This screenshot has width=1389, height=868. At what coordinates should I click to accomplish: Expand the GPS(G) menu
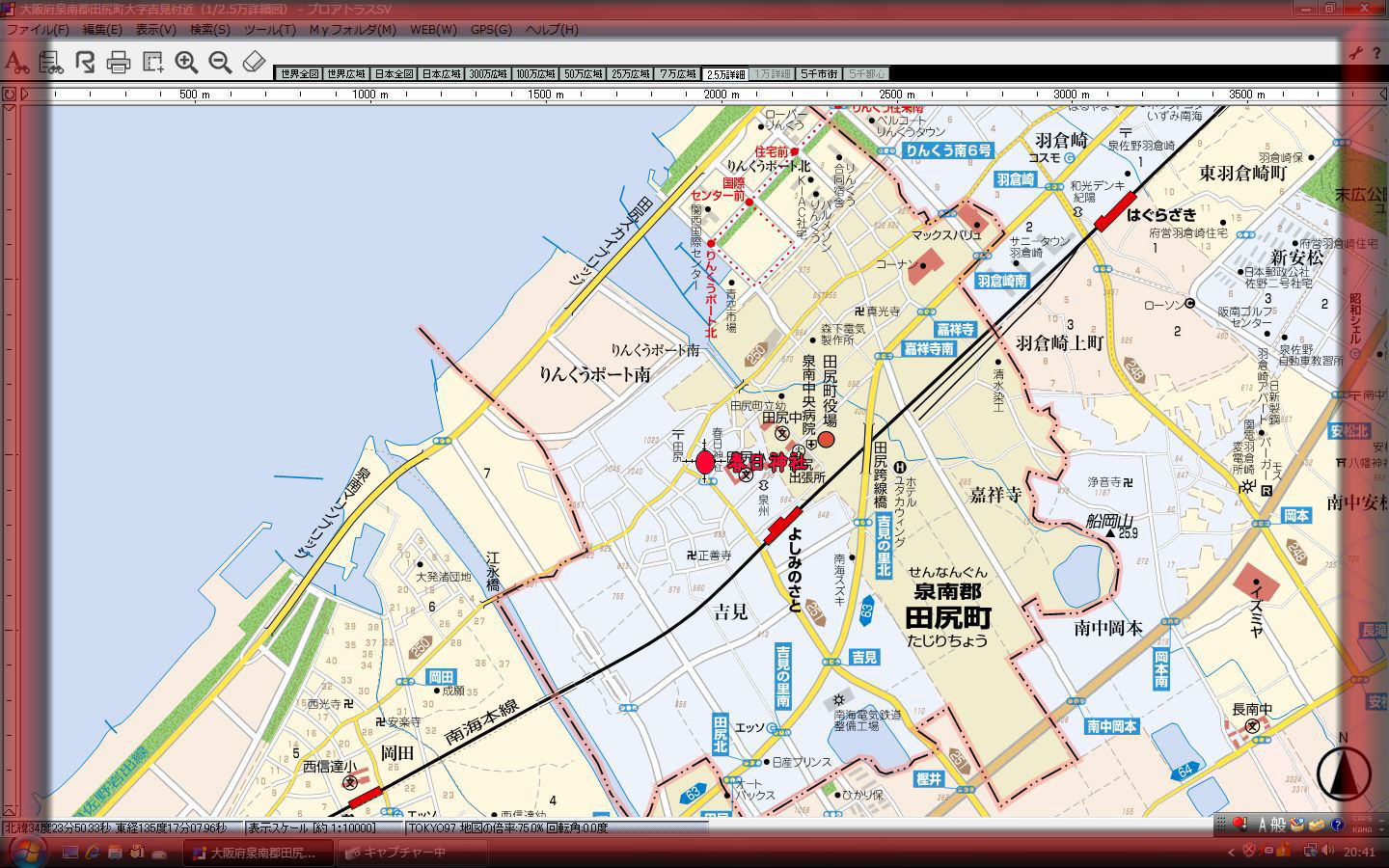[490, 30]
